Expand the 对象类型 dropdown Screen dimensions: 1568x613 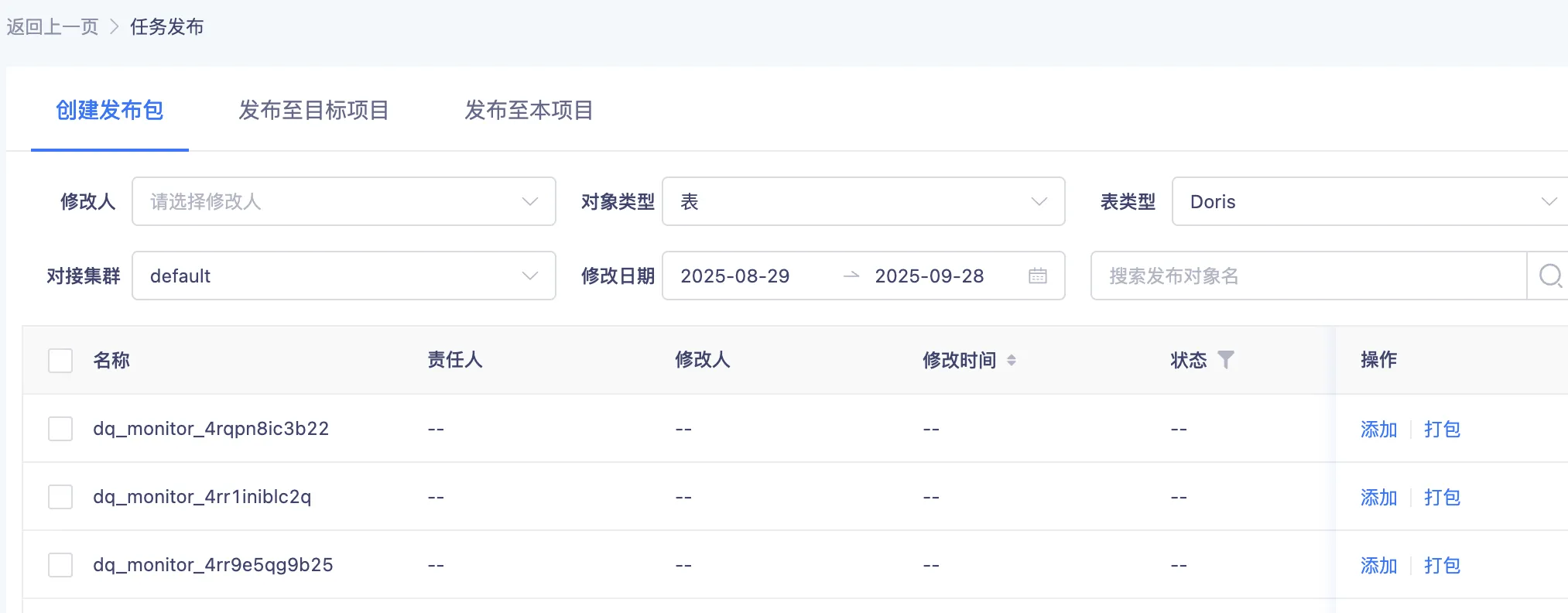click(x=863, y=201)
